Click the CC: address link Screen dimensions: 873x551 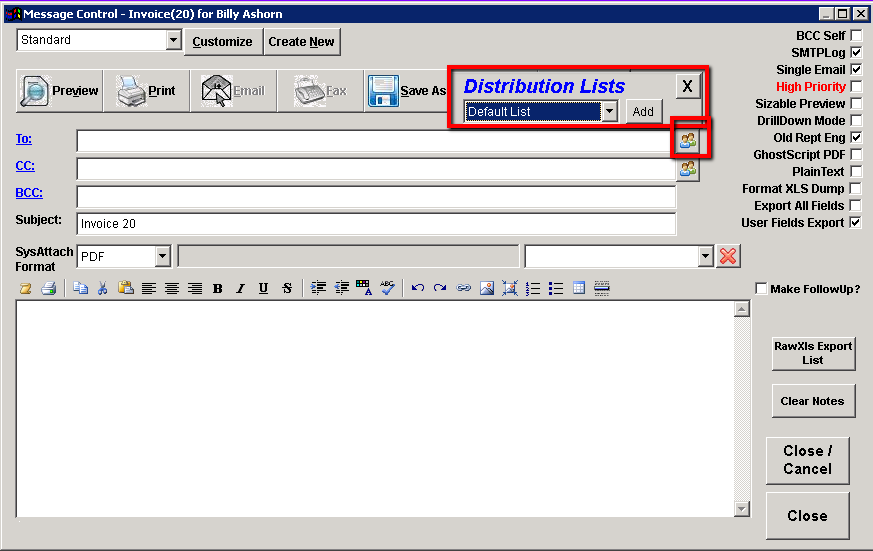coord(25,166)
